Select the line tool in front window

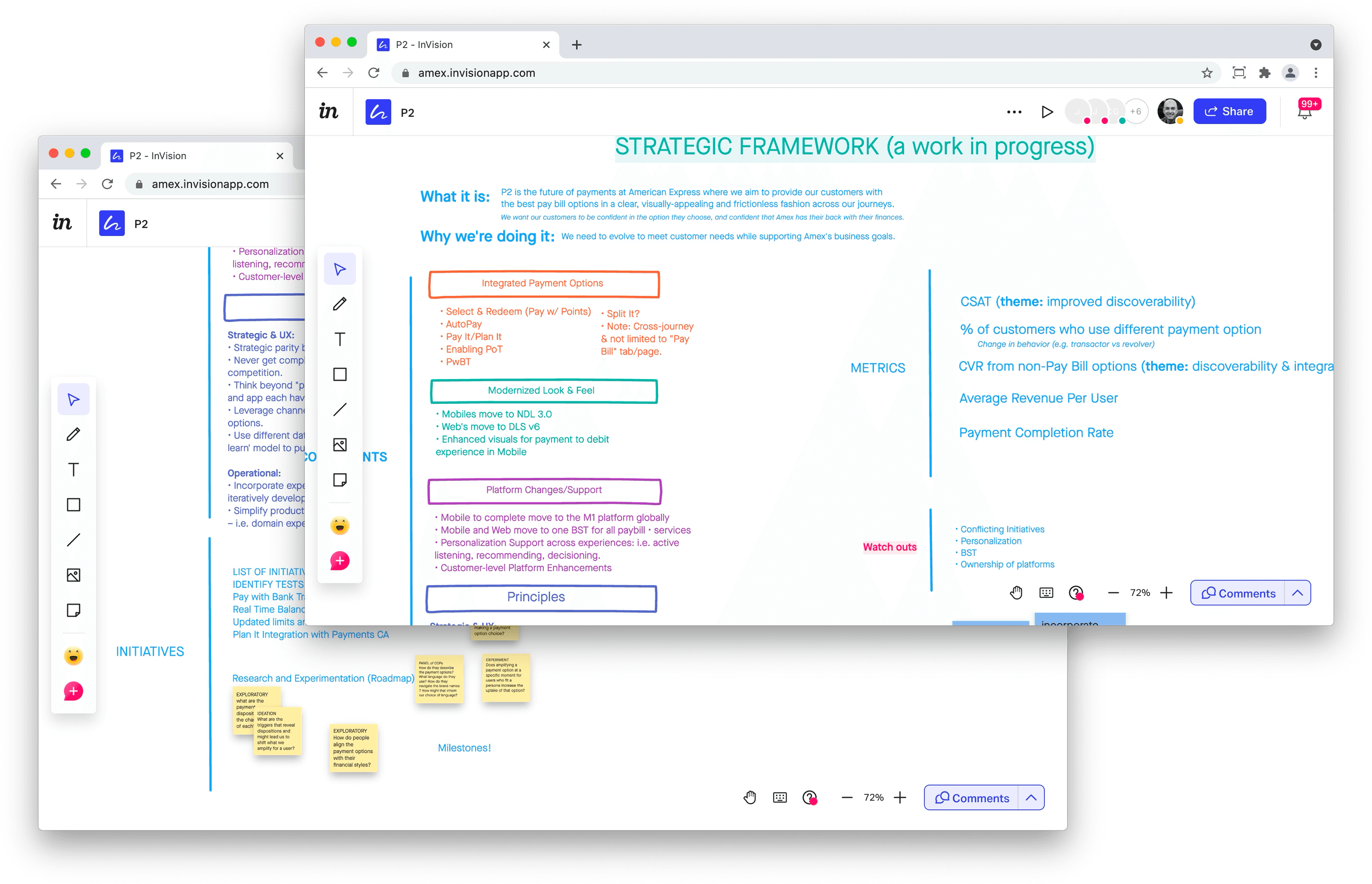click(340, 409)
